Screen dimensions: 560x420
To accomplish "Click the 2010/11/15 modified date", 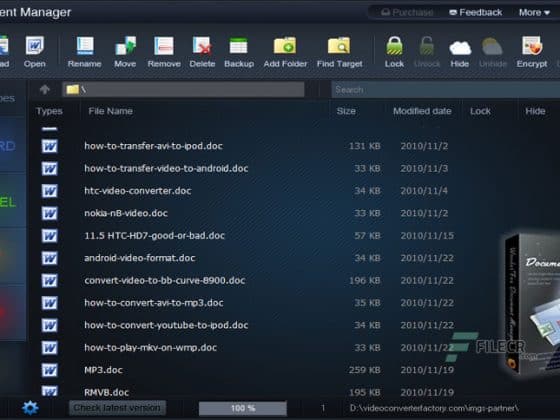I will (x=427, y=235).
